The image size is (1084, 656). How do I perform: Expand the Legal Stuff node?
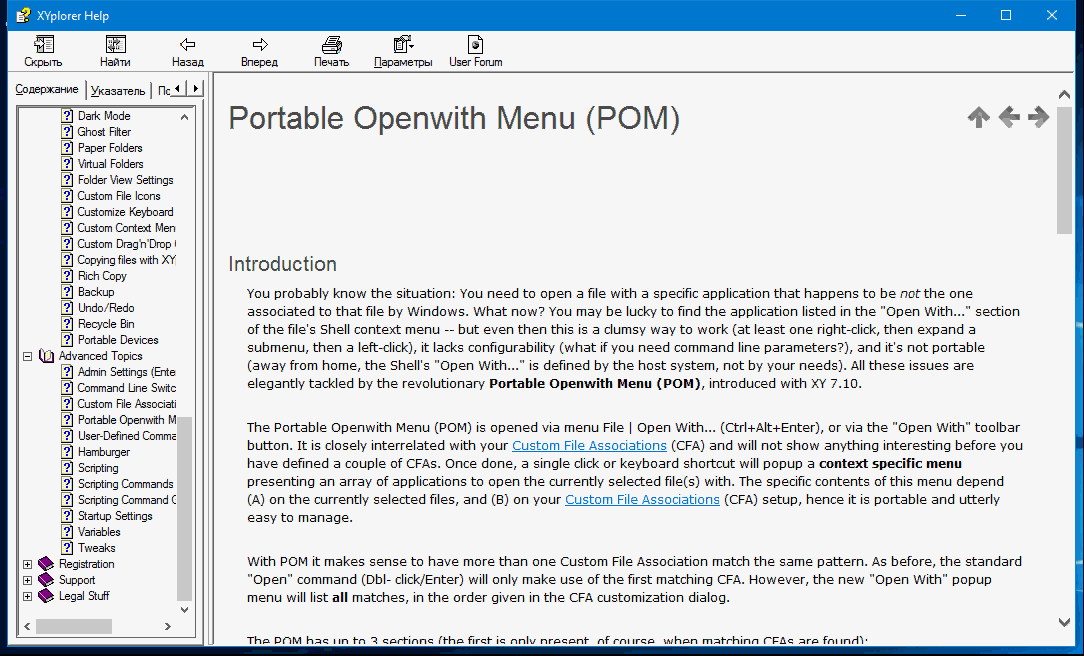[x=28, y=596]
